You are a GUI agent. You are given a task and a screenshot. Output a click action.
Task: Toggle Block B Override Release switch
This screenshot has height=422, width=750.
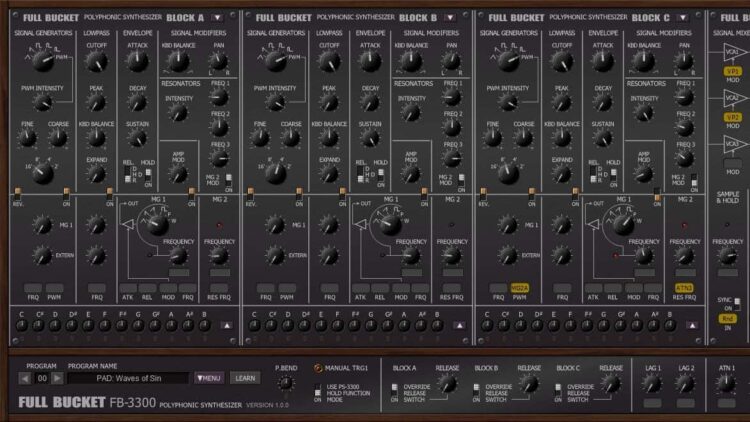476,389
